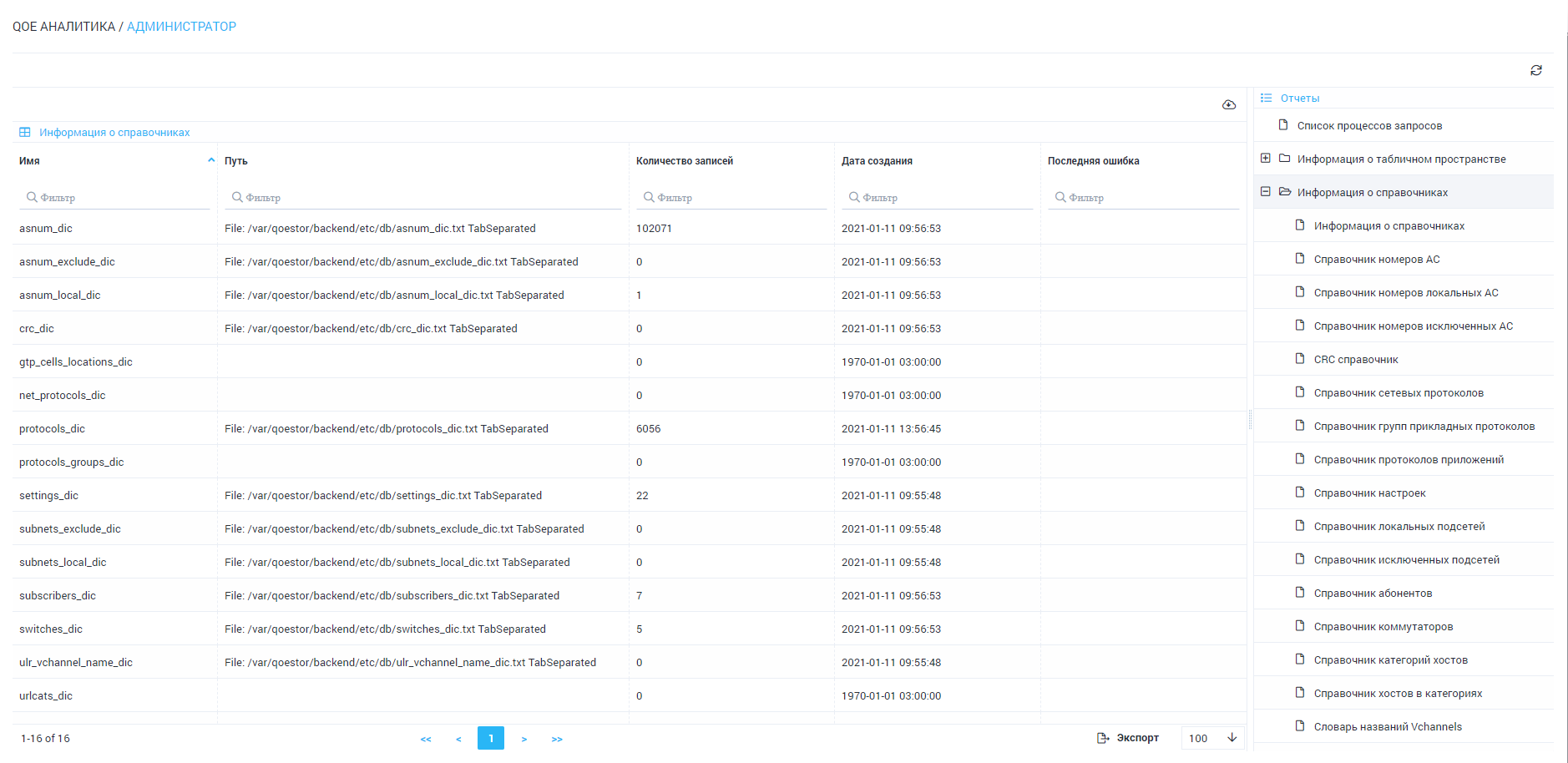Click record count 102071 cell
1568x763 pixels.
click(x=654, y=228)
